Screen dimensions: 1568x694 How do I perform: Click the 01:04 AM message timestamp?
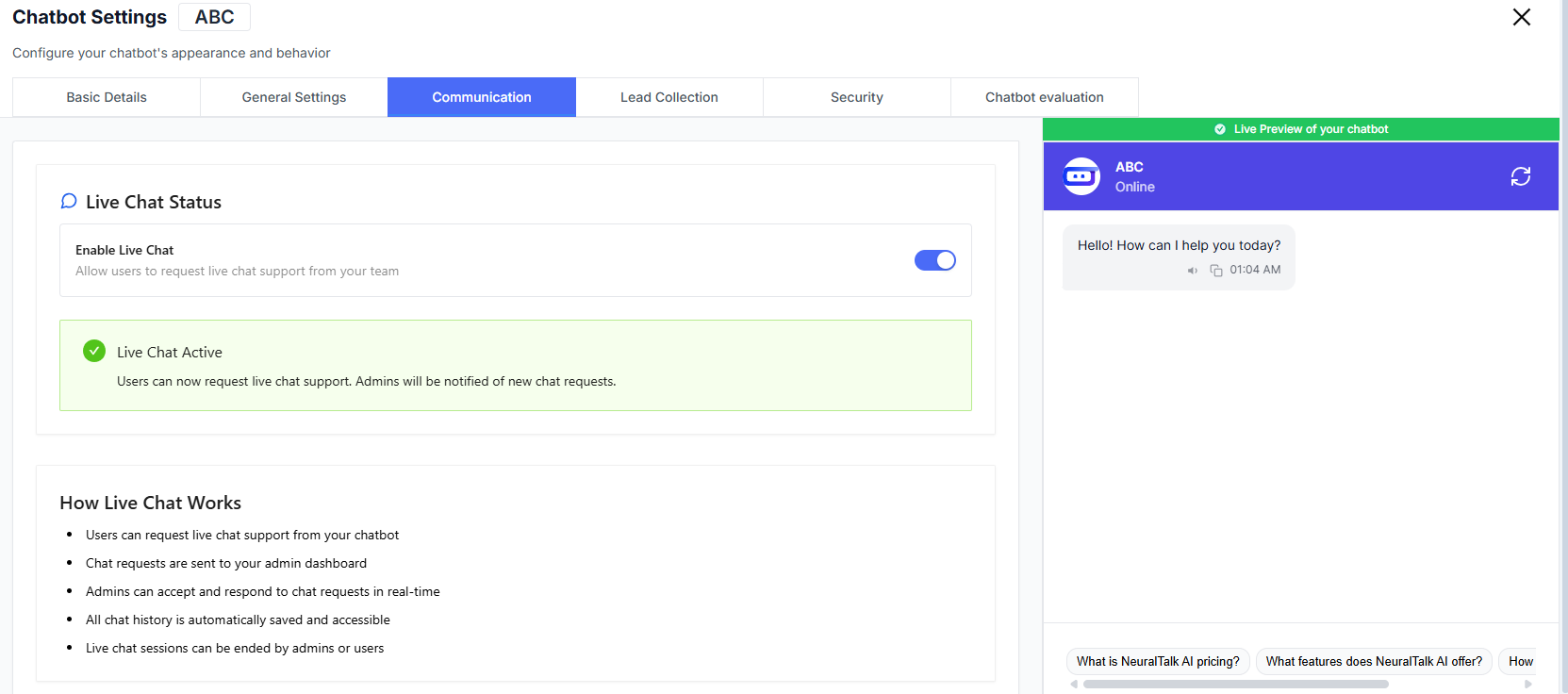[x=1255, y=270]
